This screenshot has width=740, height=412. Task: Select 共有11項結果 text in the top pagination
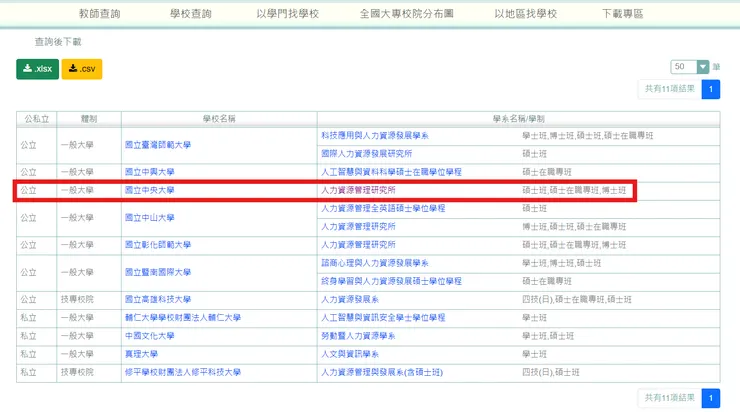670,89
